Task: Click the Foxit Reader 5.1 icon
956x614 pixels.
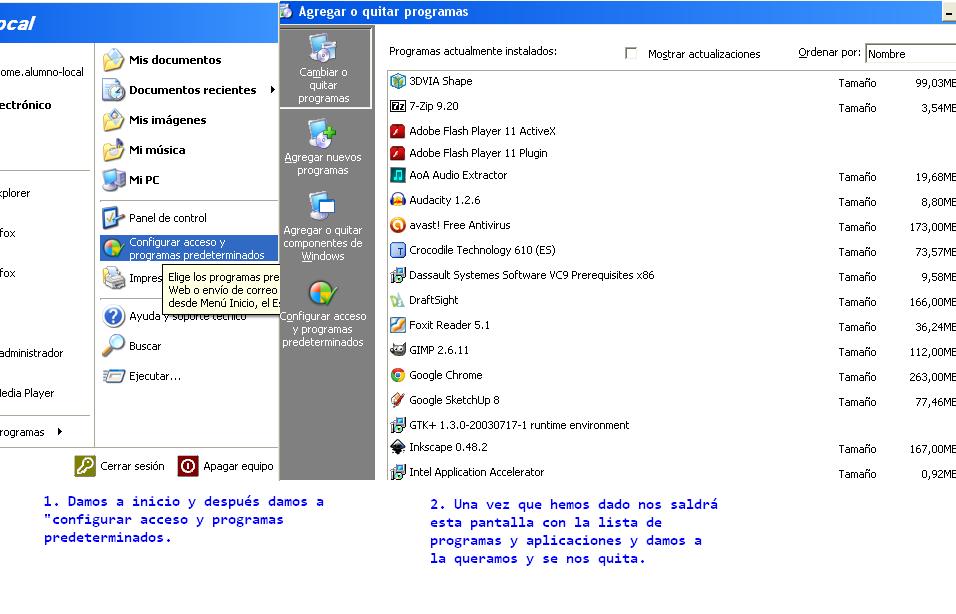Action: (398, 325)
